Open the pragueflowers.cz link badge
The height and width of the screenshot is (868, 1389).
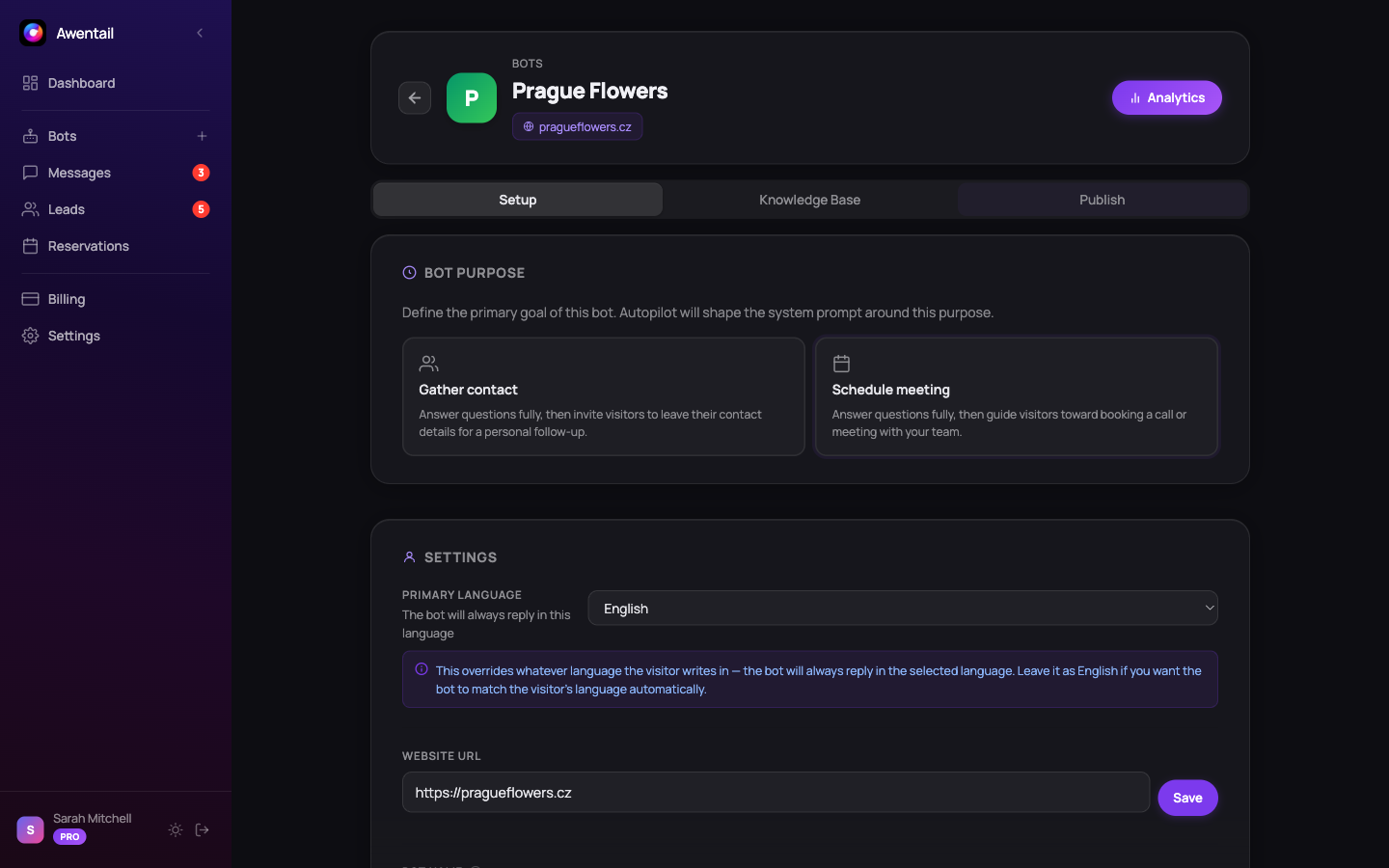point(577,126)
